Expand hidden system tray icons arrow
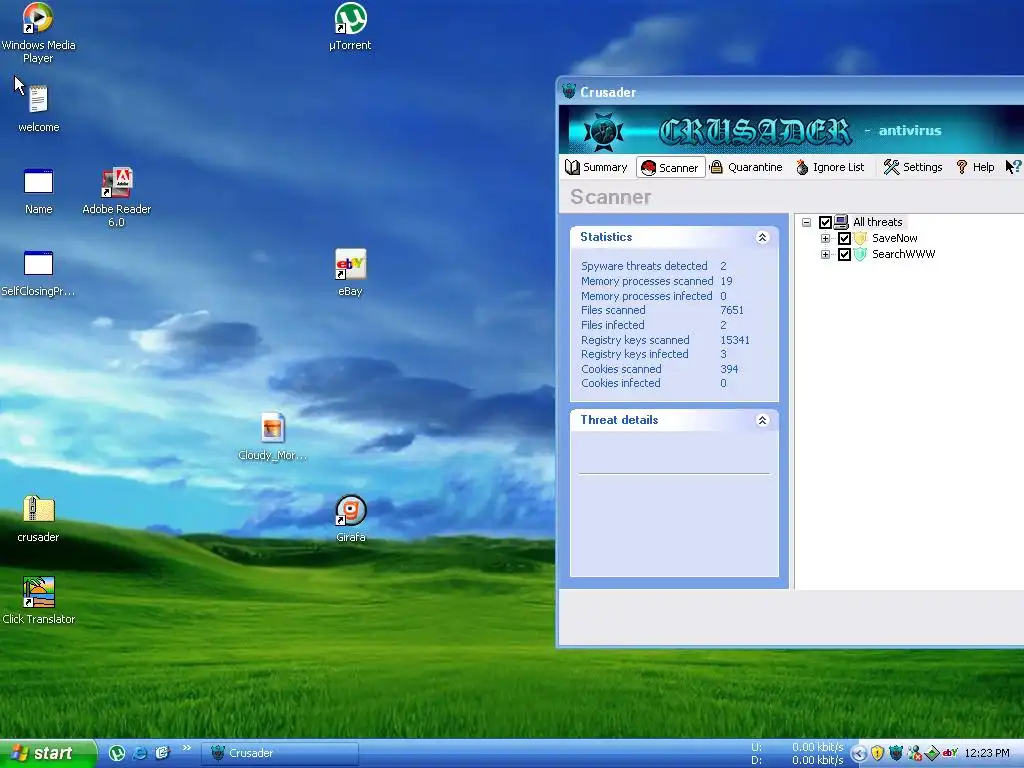This screenshot has width=1024, height=768. [859, 754]
